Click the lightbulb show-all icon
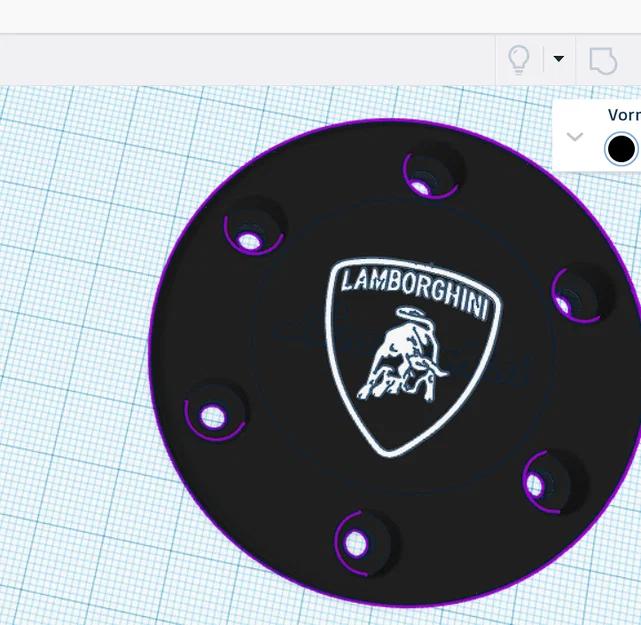 (519, 60)
